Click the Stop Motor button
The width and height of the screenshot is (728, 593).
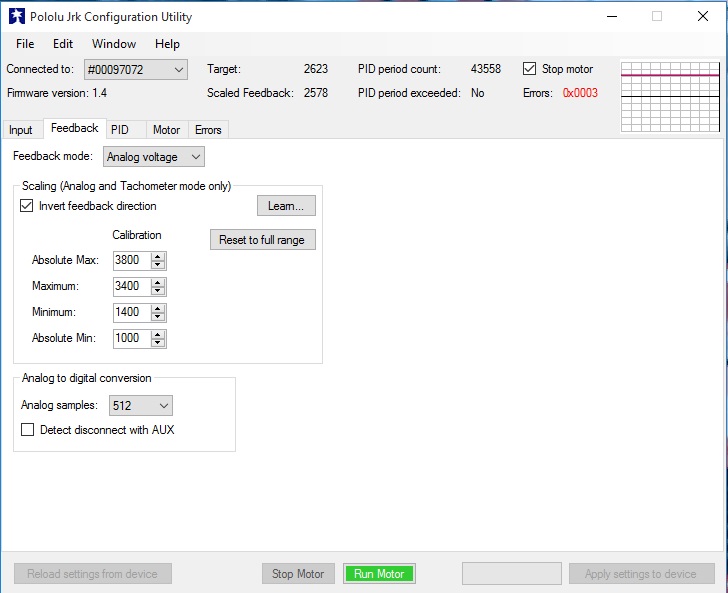[298, 573]
